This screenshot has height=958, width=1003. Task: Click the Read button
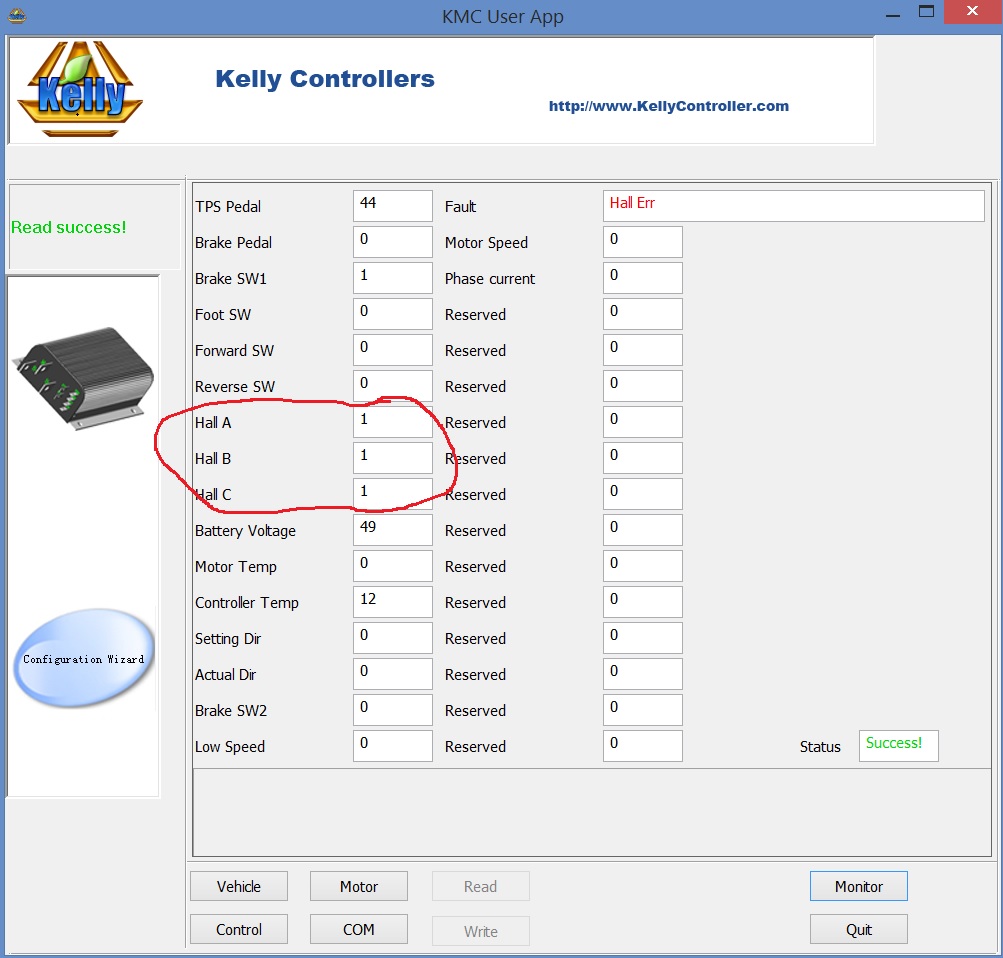pyautogui.click(x=480, y=886)
